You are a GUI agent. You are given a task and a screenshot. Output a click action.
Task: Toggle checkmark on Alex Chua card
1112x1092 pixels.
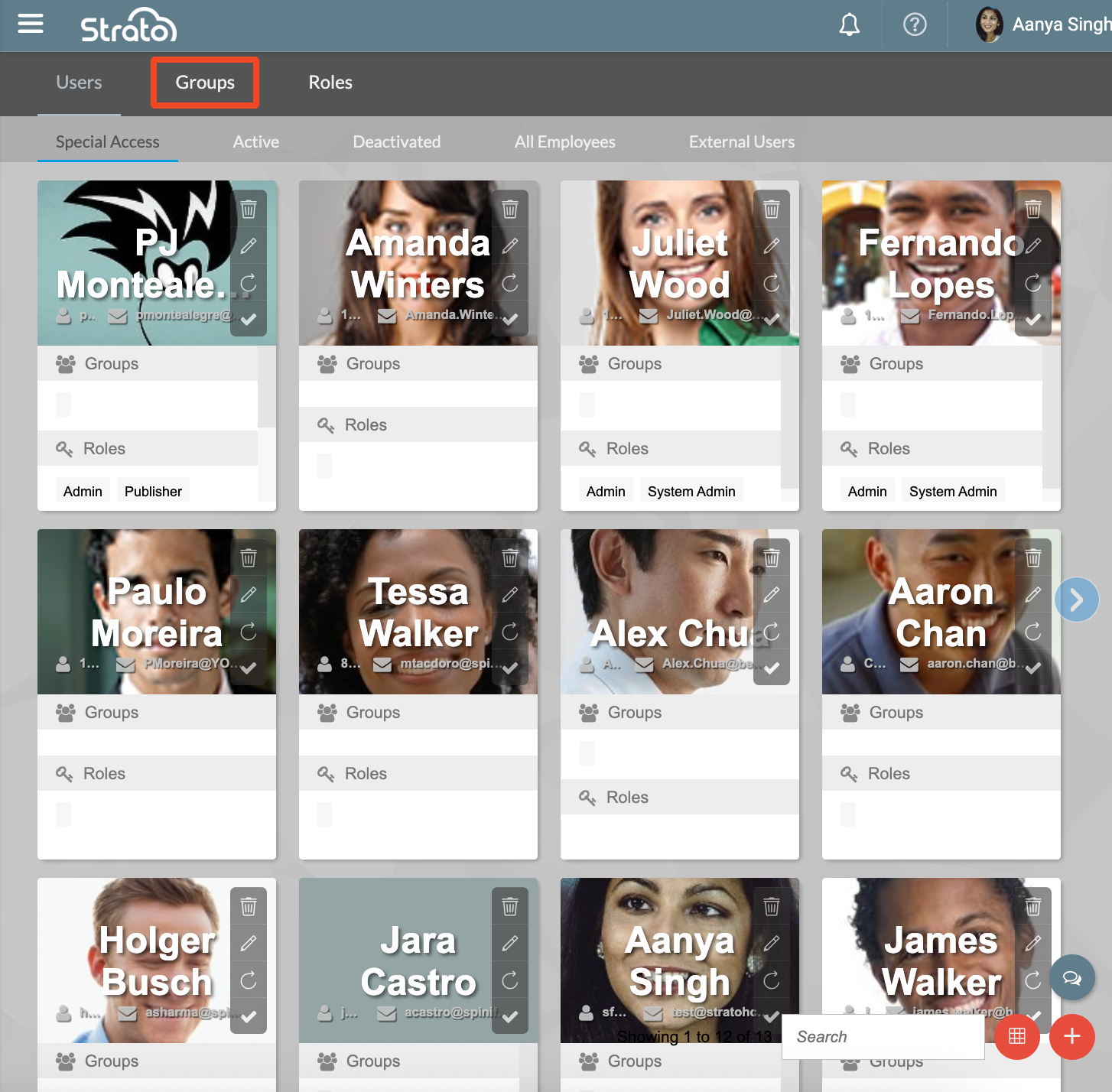click(x=772, y=668)
